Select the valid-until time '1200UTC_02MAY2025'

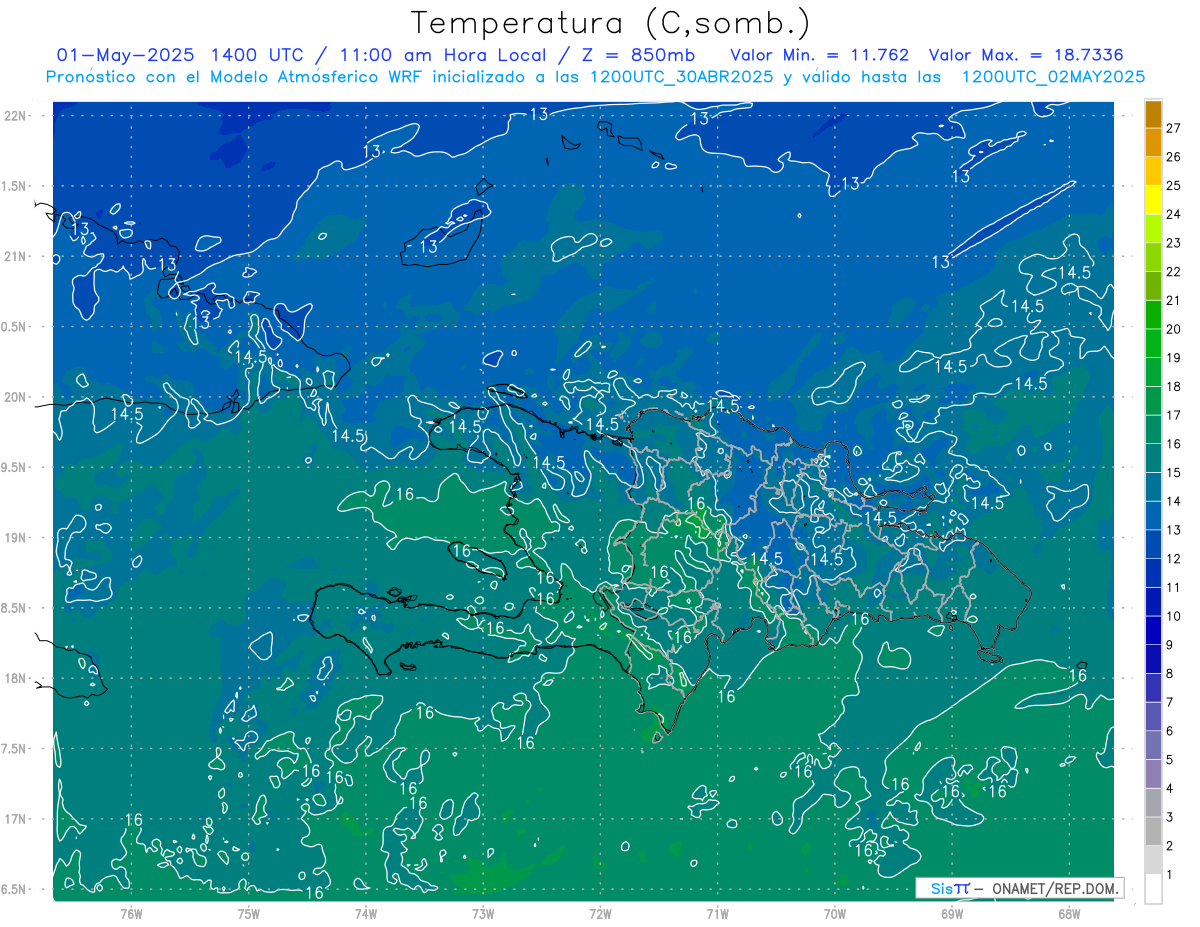(x=1054, y=77)
